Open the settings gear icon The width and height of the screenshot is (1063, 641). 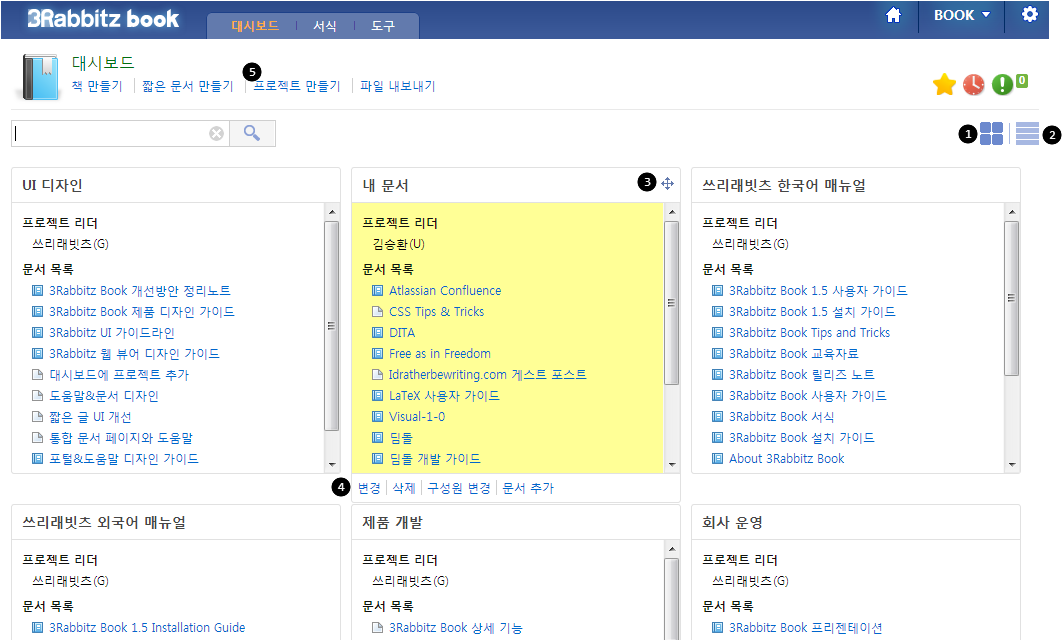pos(1030,15)
